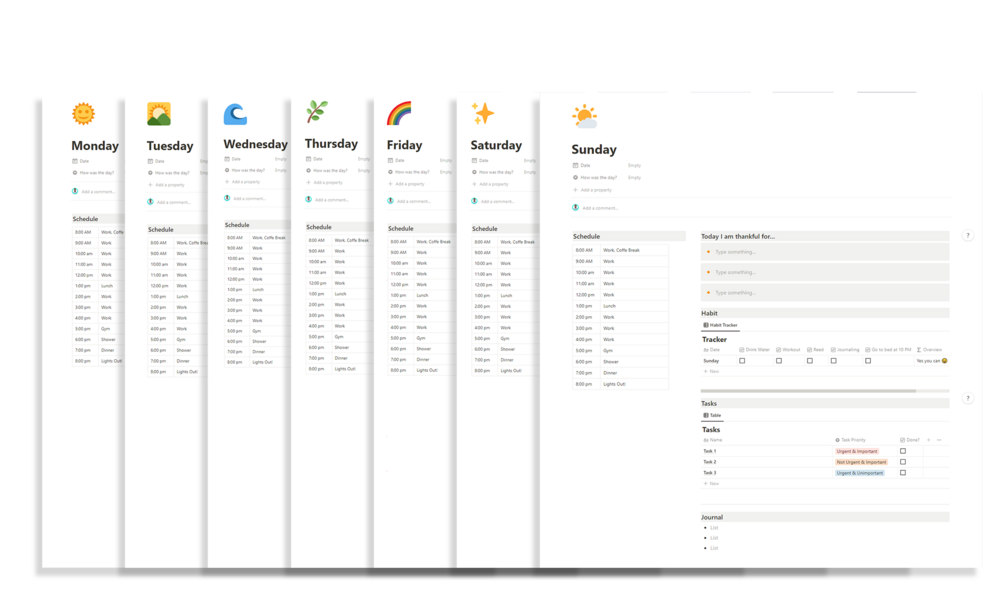Open the Task Priority column header
Viewport: 1005px width, 606px height.
pyautogui.click(x=850, y=440)
